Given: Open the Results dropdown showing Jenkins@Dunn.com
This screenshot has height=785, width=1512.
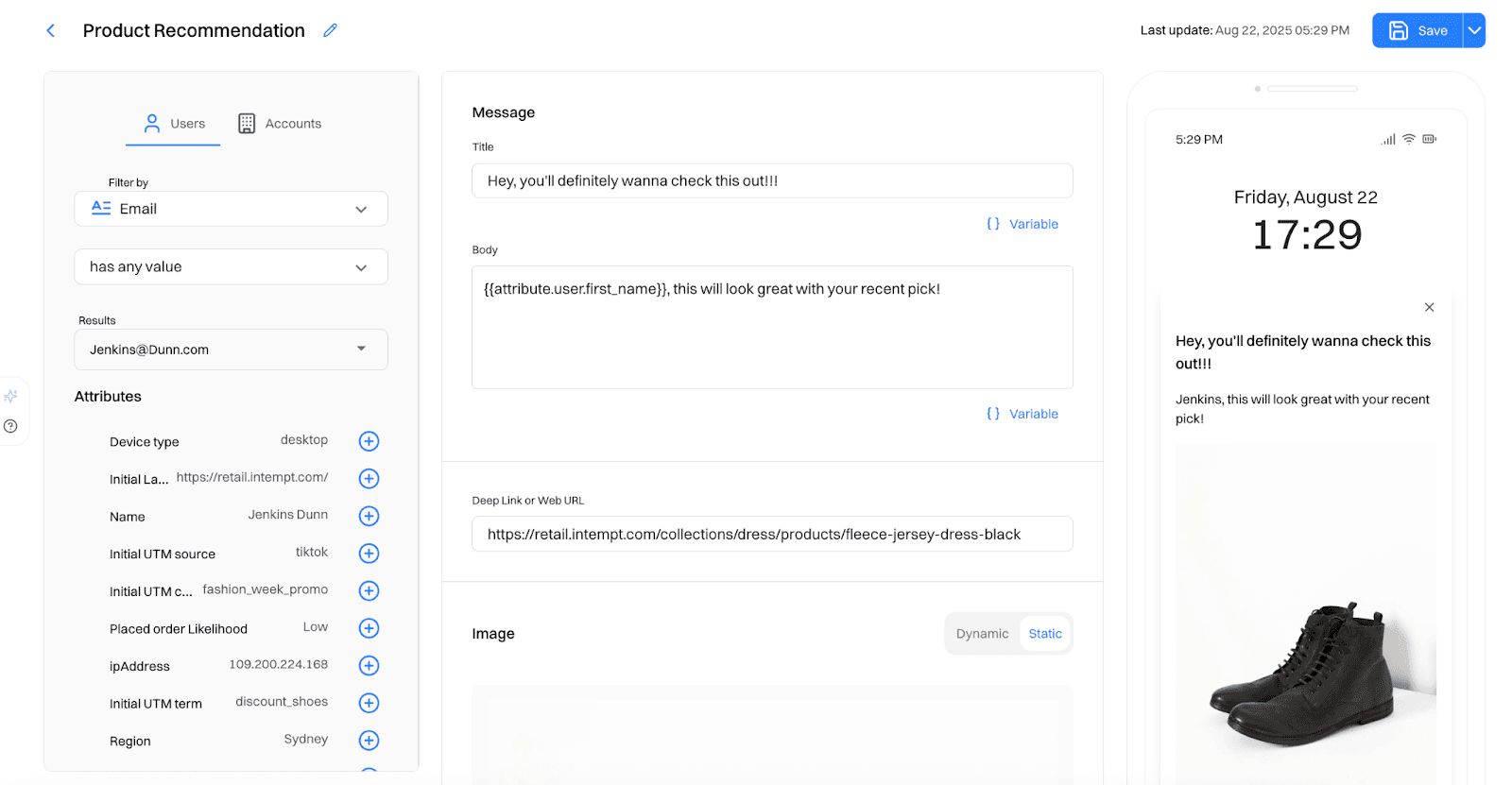Looking at the screenshot, I should [x=231, y=350].
